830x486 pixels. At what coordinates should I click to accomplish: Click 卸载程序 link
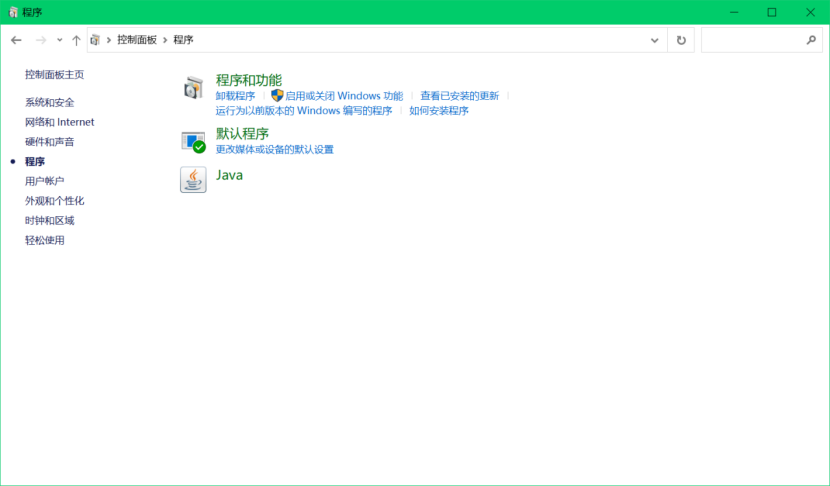pos(236,96)
